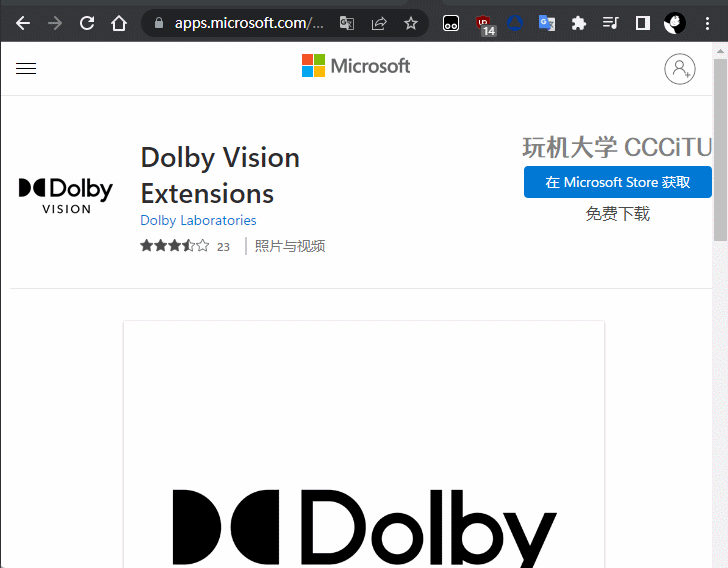Open the Dolby Laboratories publisher link

198,220
